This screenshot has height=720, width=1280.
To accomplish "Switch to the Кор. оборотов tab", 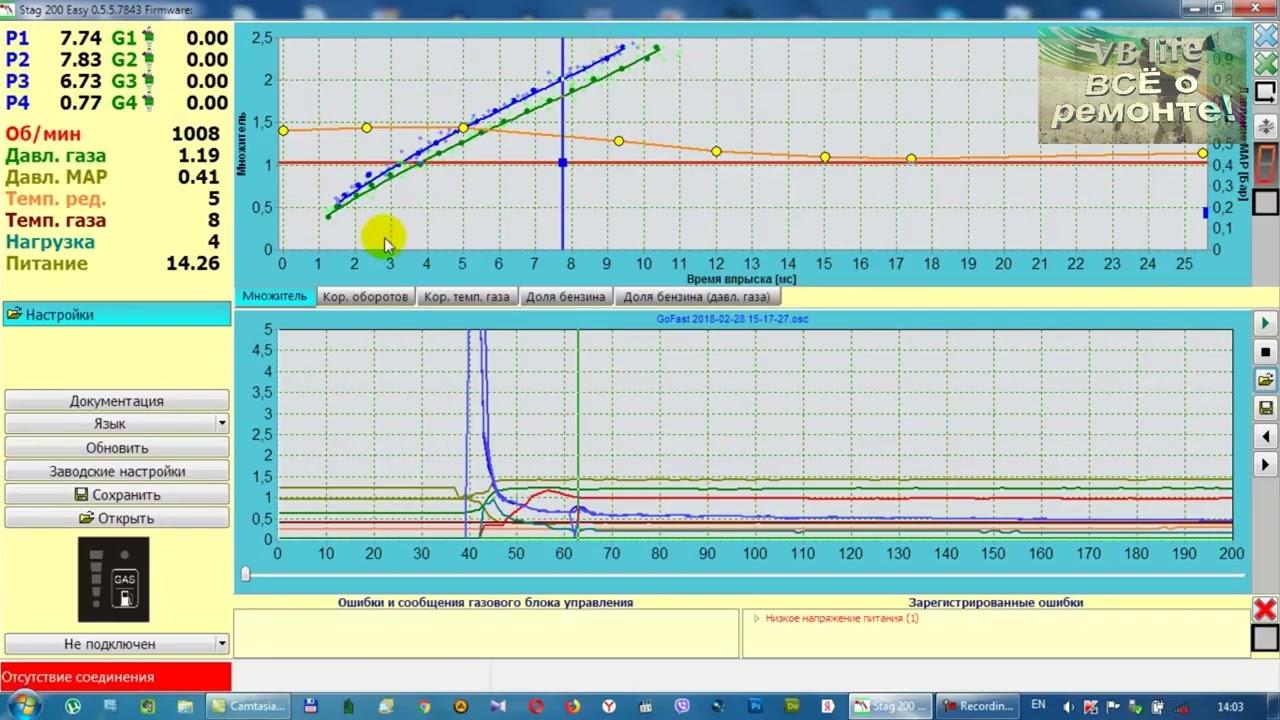I will [365, 297].
